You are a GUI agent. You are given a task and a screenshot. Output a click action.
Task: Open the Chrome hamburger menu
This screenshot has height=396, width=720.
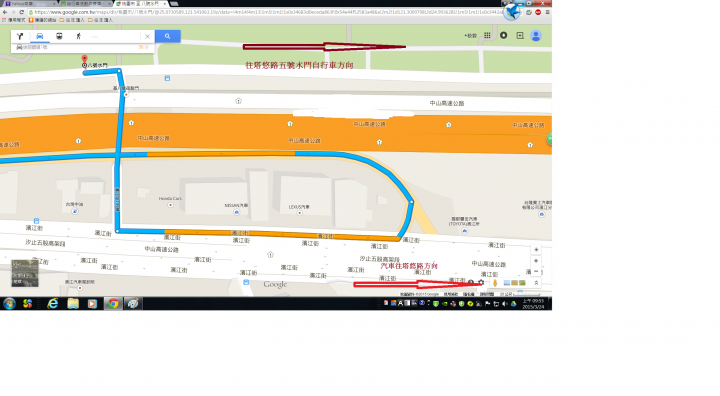(x=547, y=12)
